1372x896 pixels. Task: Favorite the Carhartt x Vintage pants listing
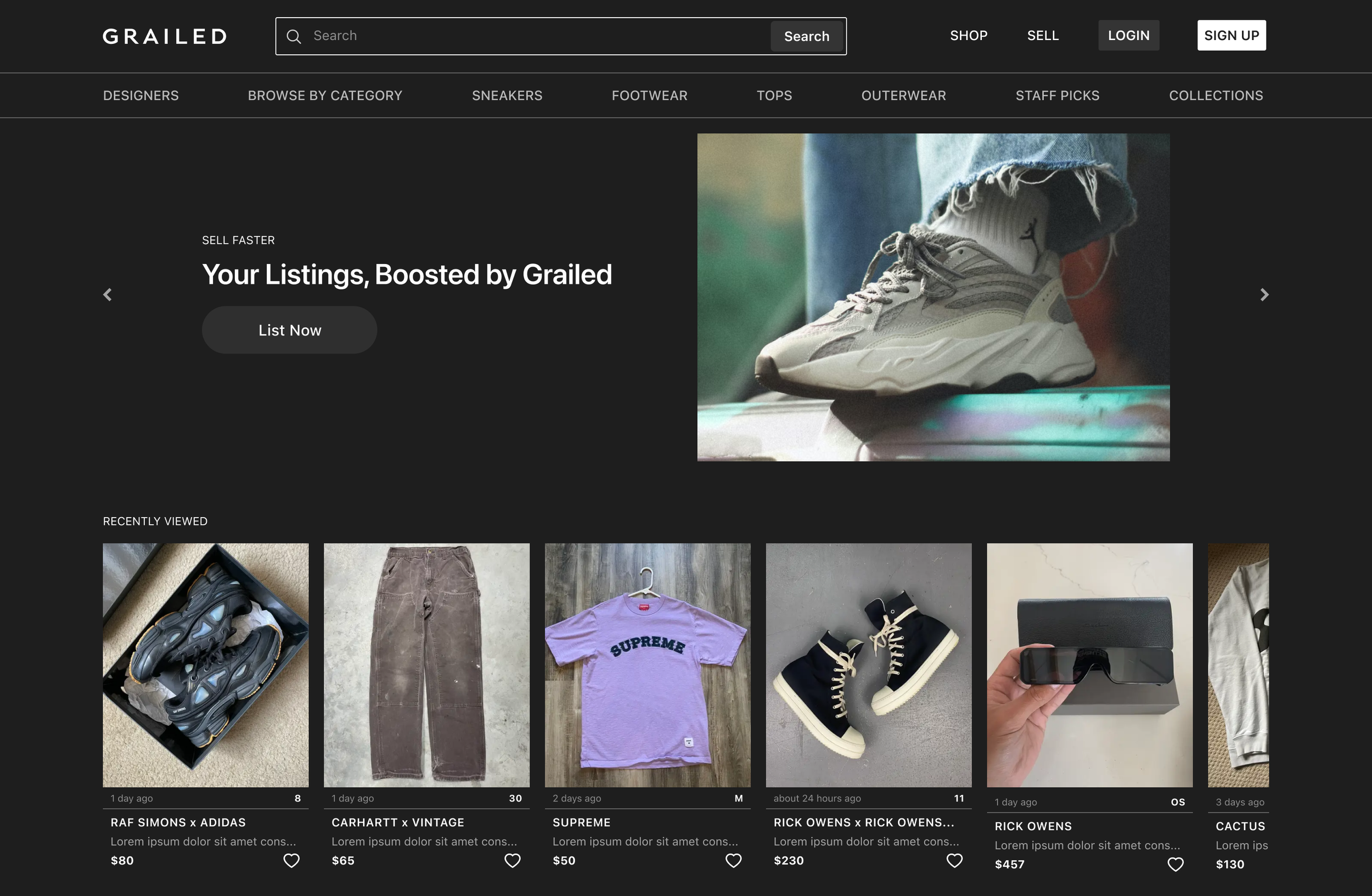click(512, 860)
